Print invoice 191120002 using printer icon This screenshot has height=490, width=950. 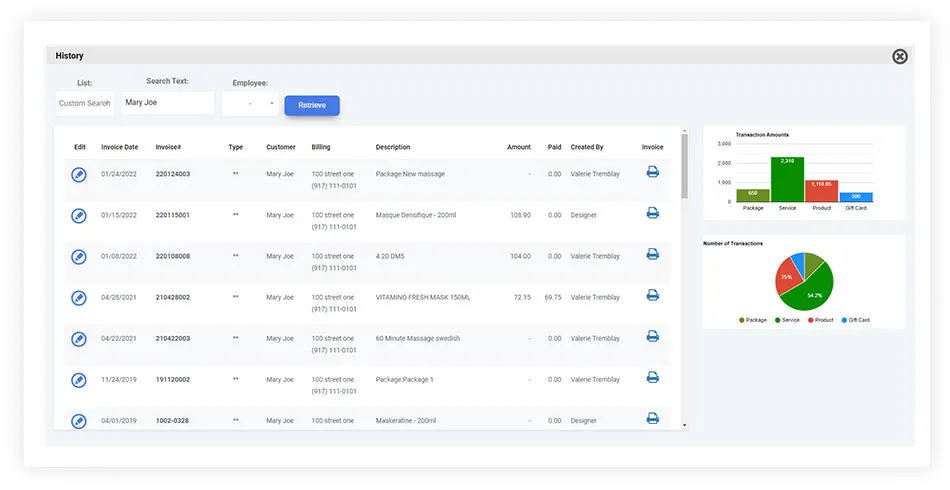coord(653,377)
